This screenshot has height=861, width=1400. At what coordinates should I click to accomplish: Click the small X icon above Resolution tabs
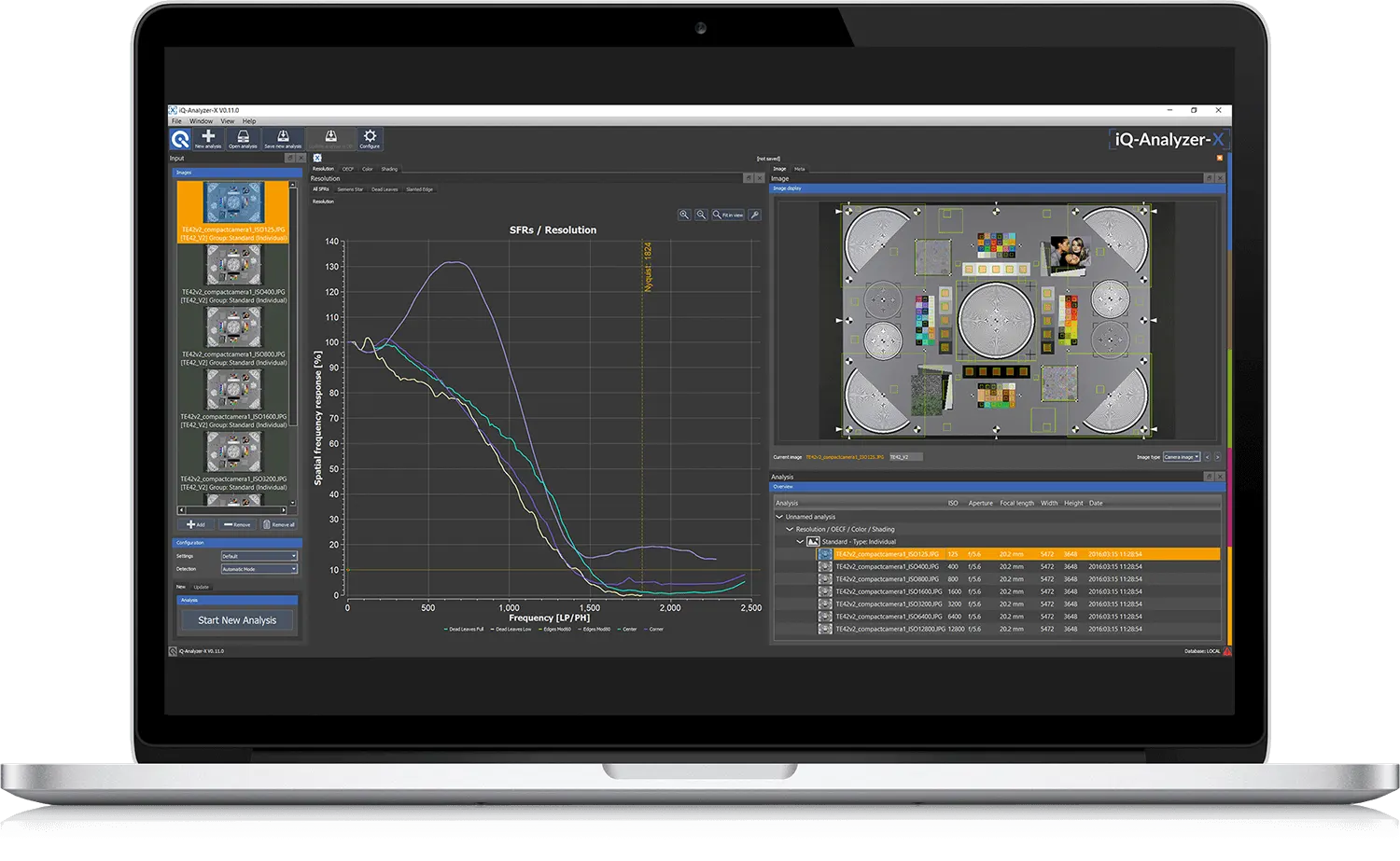(x=317, y=158)
